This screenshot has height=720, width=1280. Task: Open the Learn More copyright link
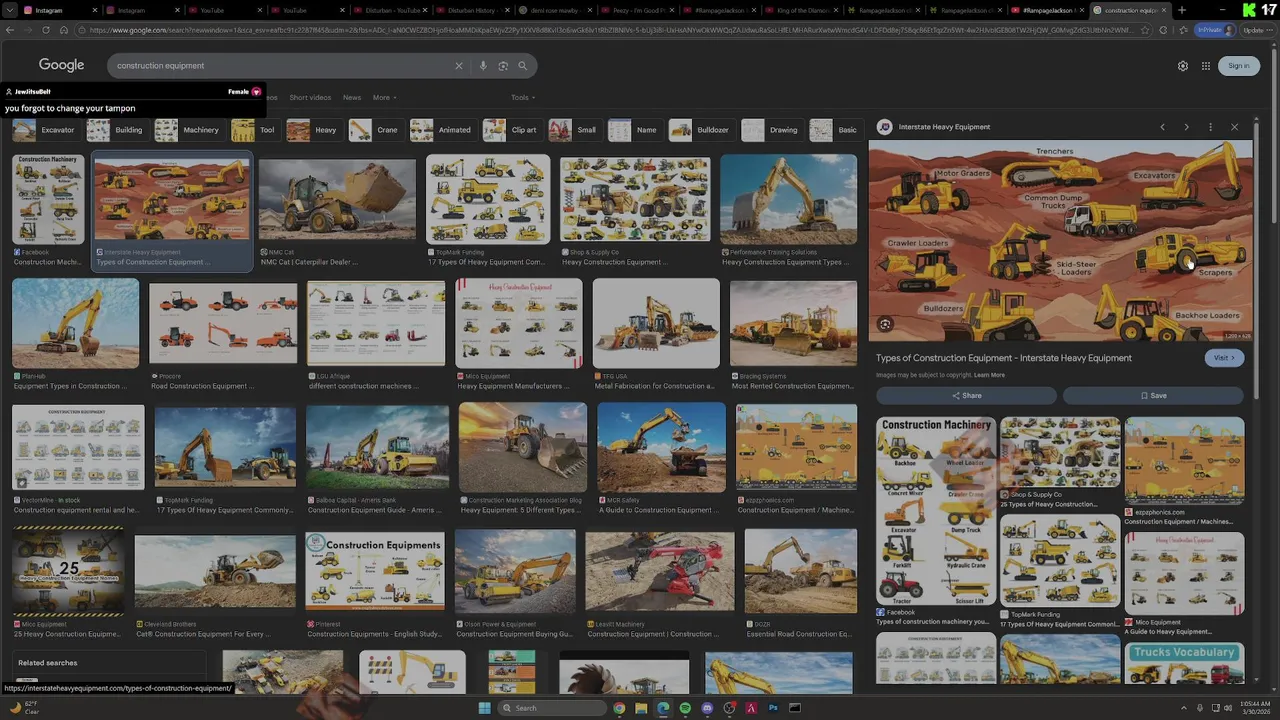tap(989, 375)
